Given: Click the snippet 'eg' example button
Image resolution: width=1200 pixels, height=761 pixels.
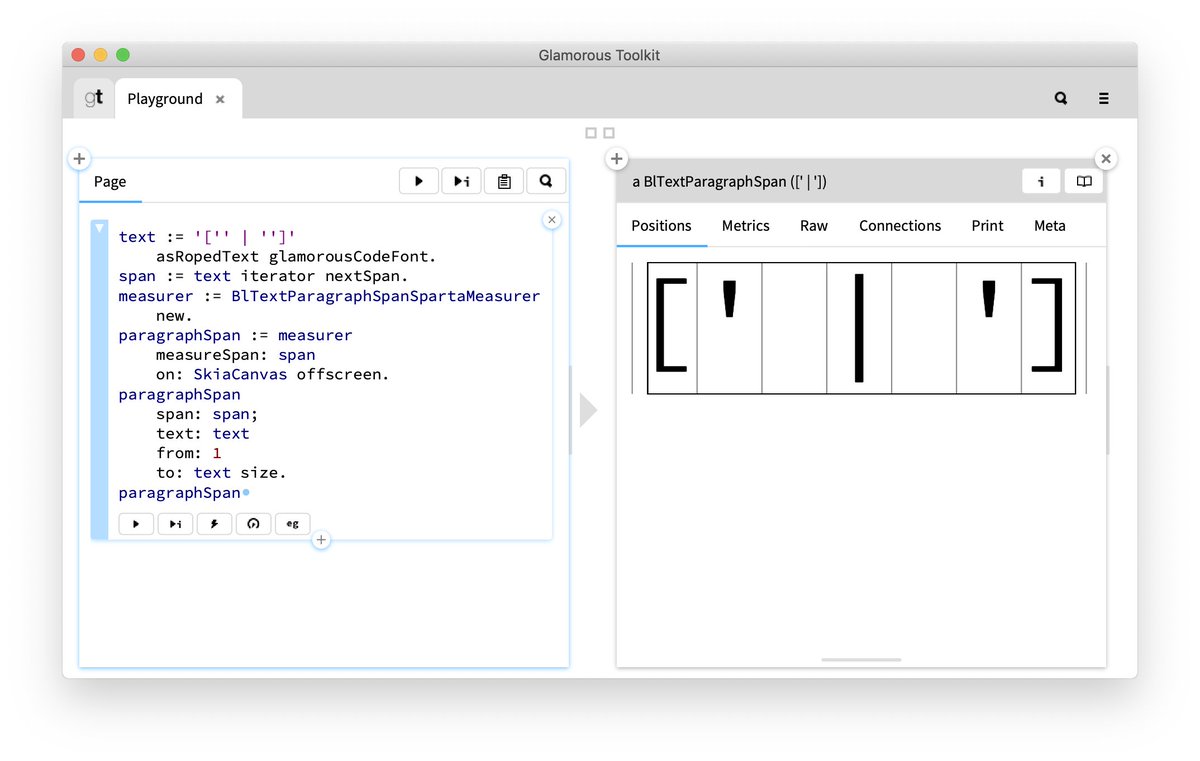Looking at the screenshot, I should [x=292, y=523].
